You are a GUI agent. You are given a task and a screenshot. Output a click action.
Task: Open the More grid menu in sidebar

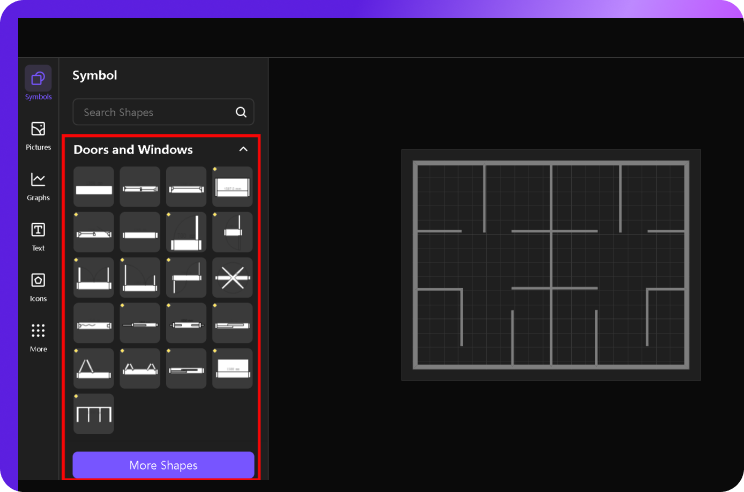(38, 337)
